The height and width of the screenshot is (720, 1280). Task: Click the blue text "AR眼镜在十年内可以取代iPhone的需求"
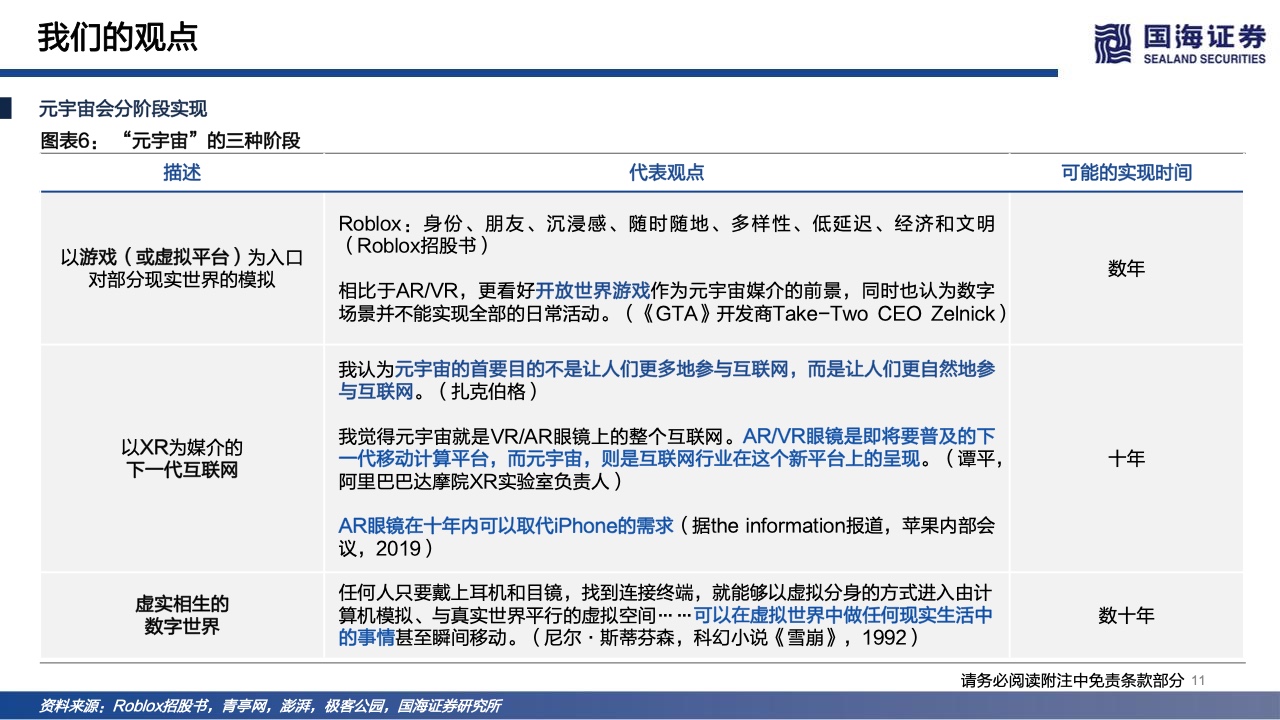506,526
